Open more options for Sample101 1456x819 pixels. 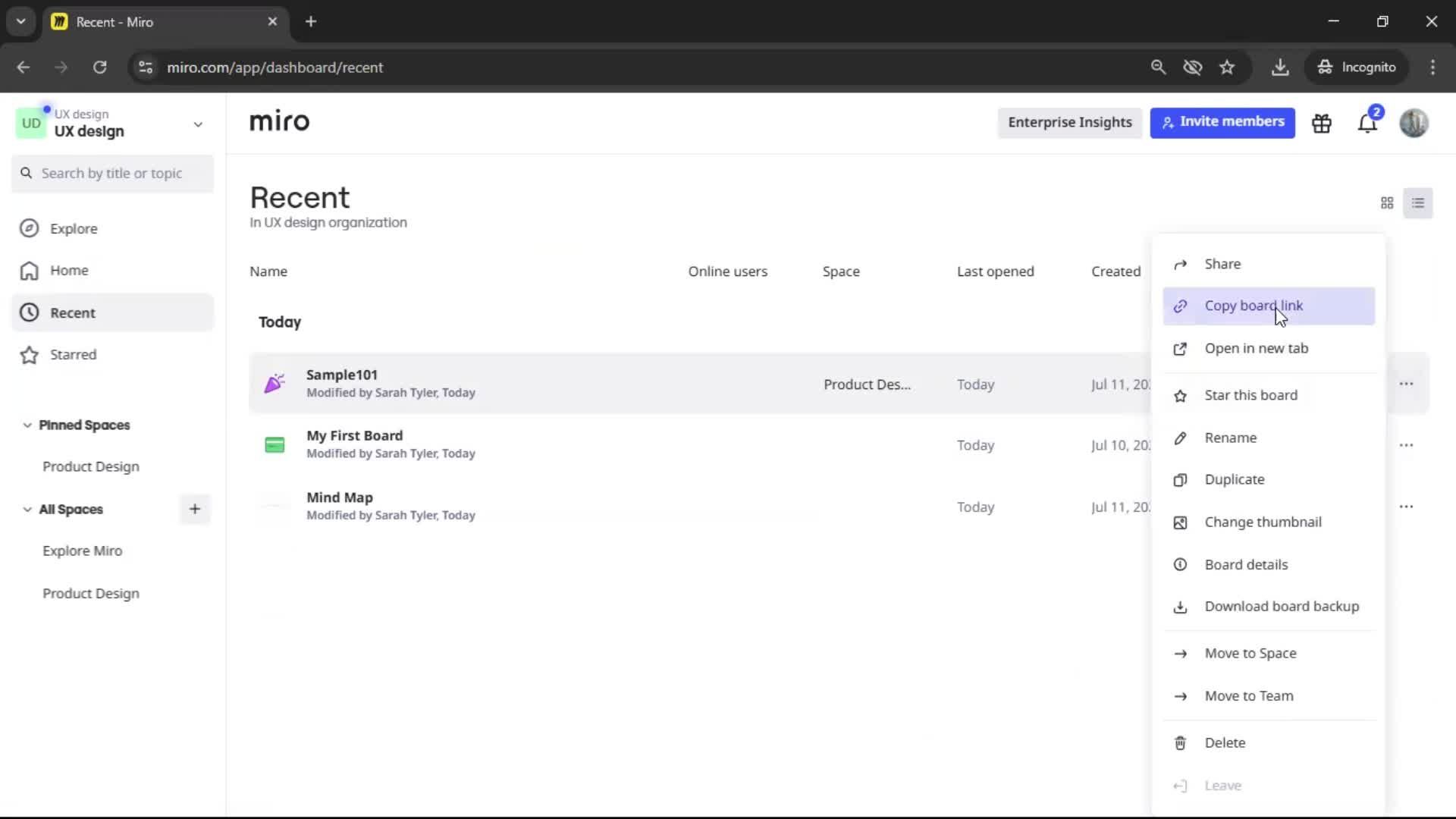tap(1407, 384)
